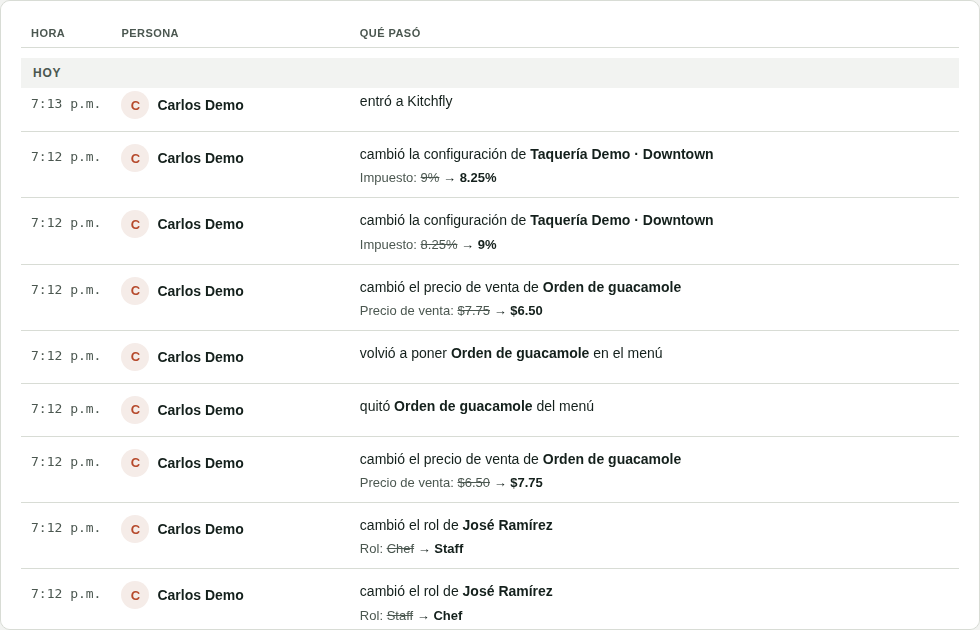Image resolution: width=980 pixels, height=630 pixels.
Task: Select the 'Rol: Chef → Staff' detail line
Action: (x=411, y=549)
